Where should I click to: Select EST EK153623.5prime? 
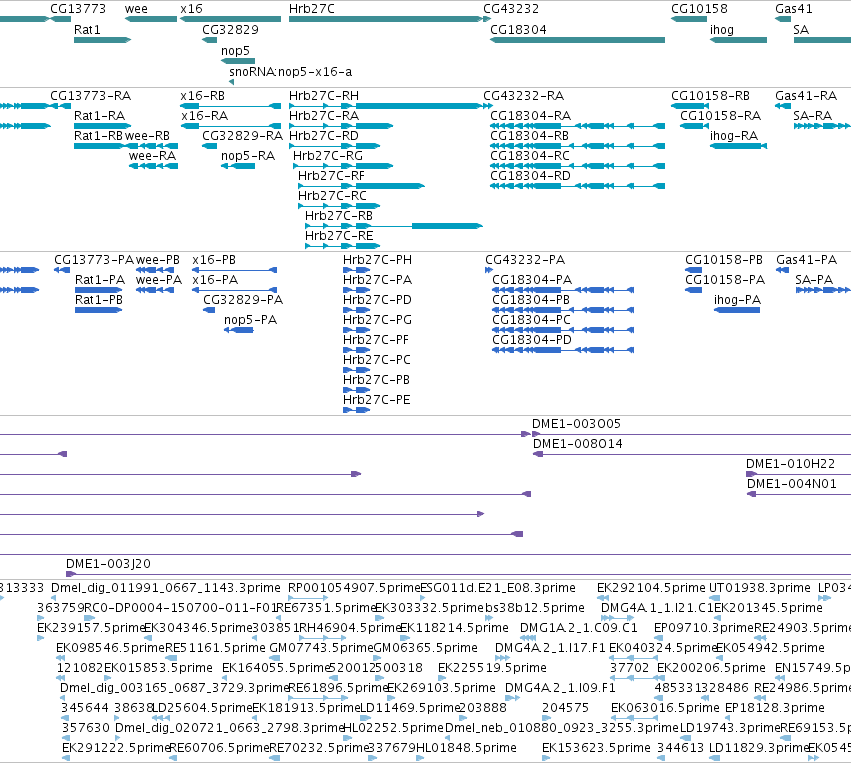pos(596,748)
